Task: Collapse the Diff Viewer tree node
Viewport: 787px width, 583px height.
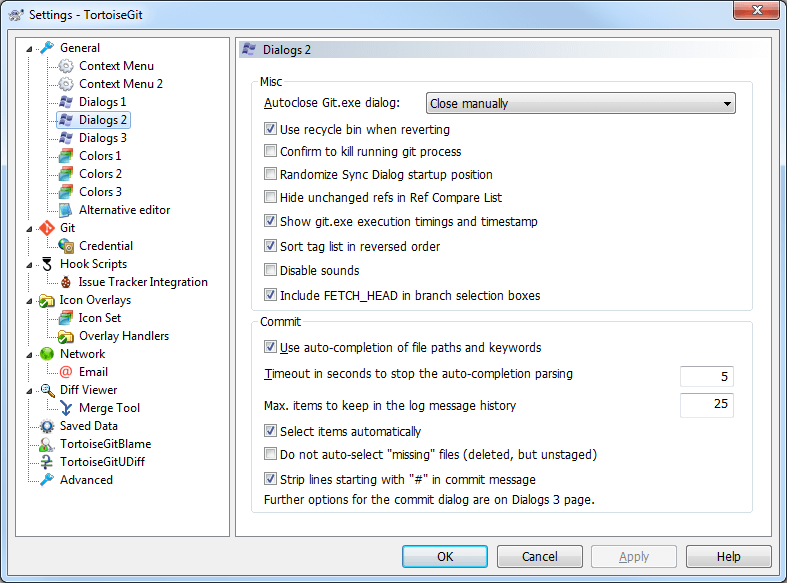Action: pyautogui.click(x=30, y=391)
